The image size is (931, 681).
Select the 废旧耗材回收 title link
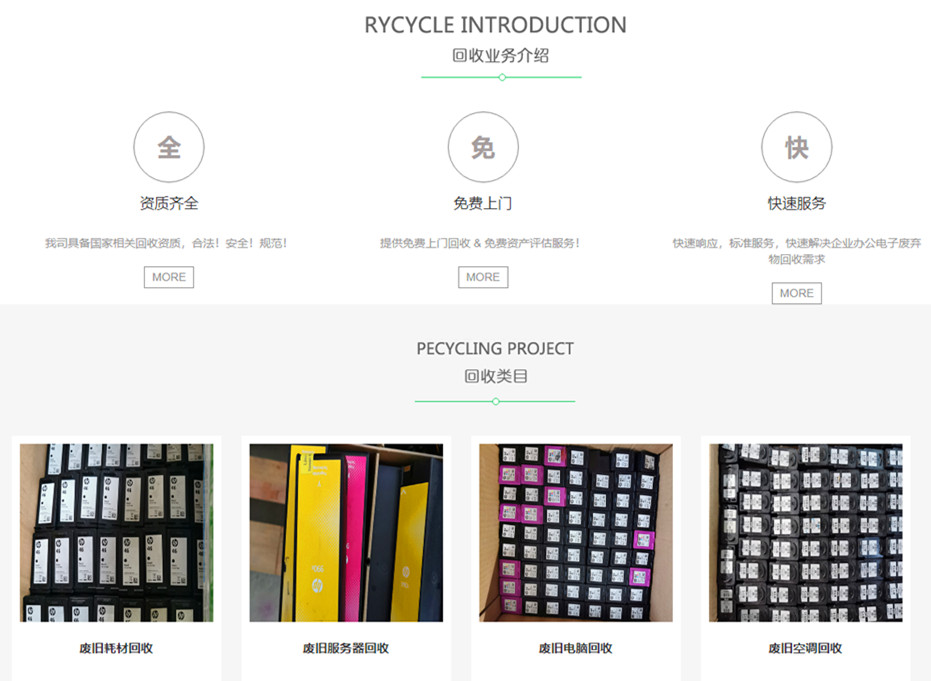pos(116,648)
